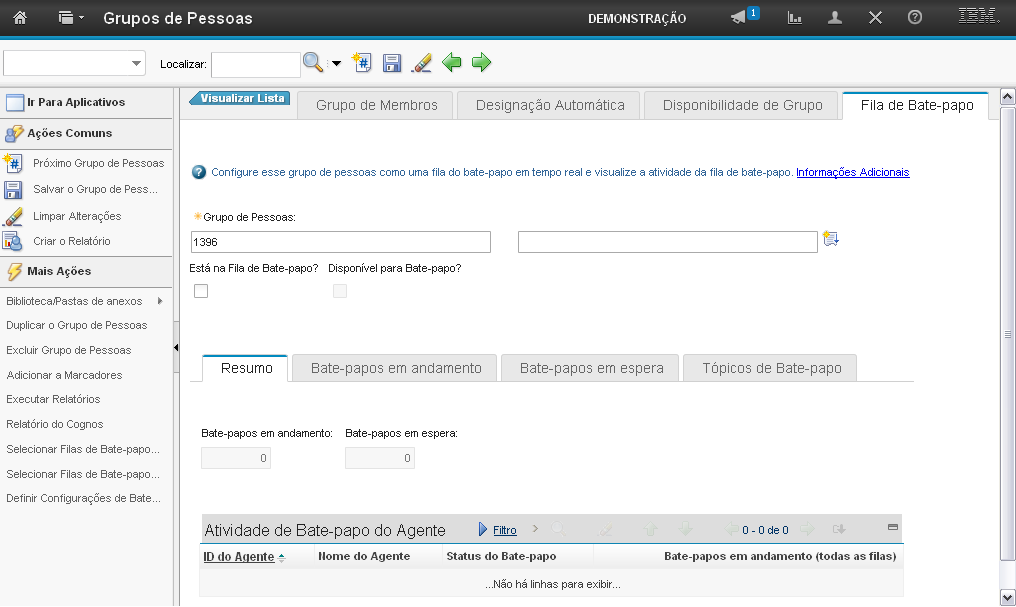Open the bulletin announcements megaphone icon
Screen dimensions: 1016x607
[739, 18]
